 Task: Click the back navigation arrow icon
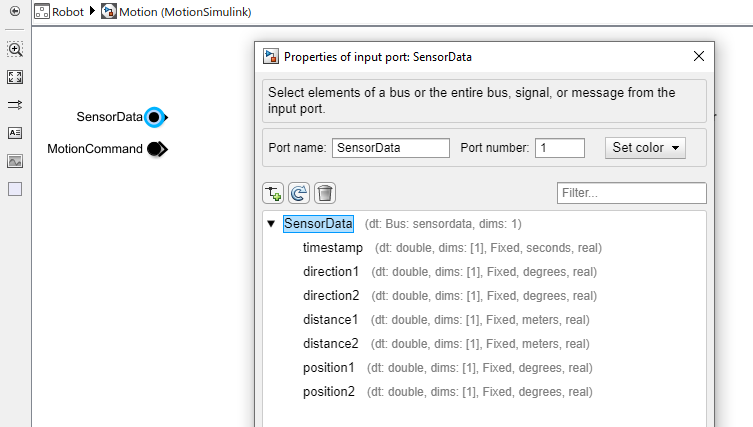click(x=15, y=12)
